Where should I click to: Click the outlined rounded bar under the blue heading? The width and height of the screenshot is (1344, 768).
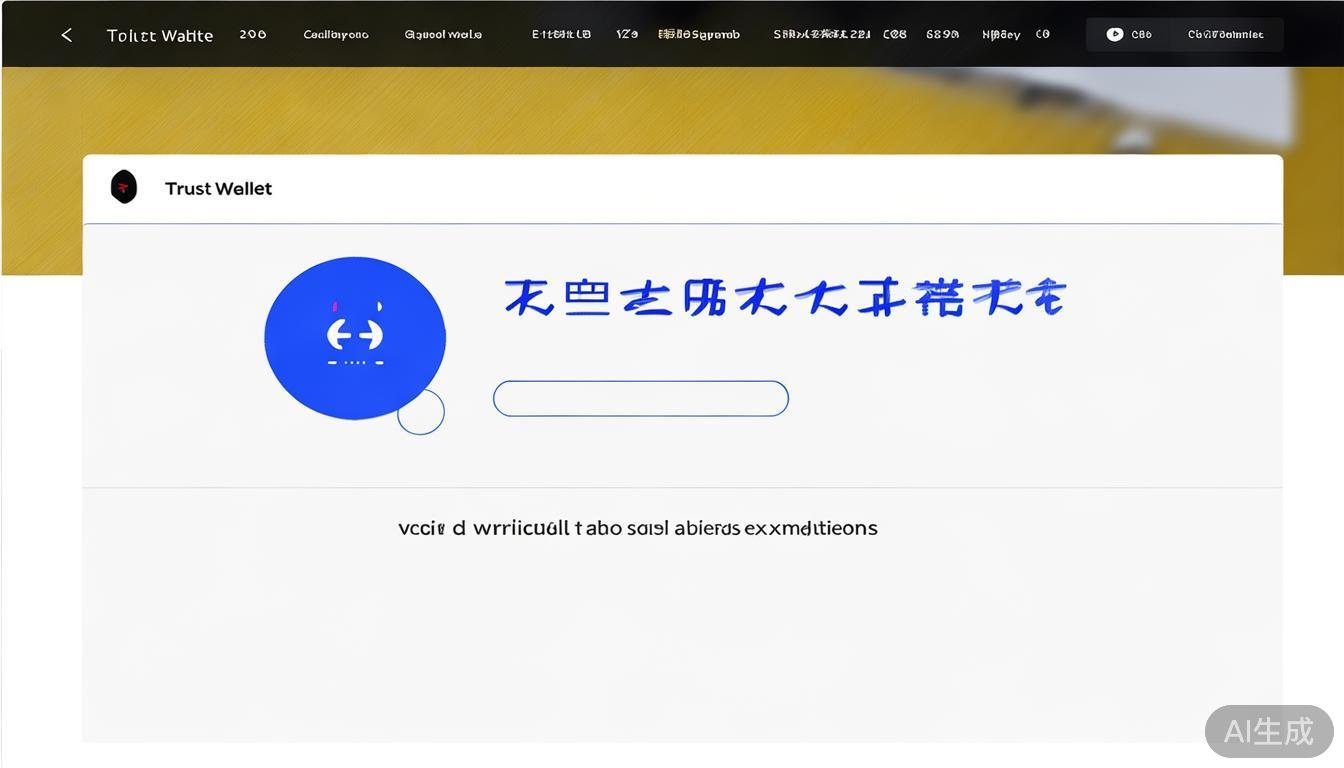640,397
